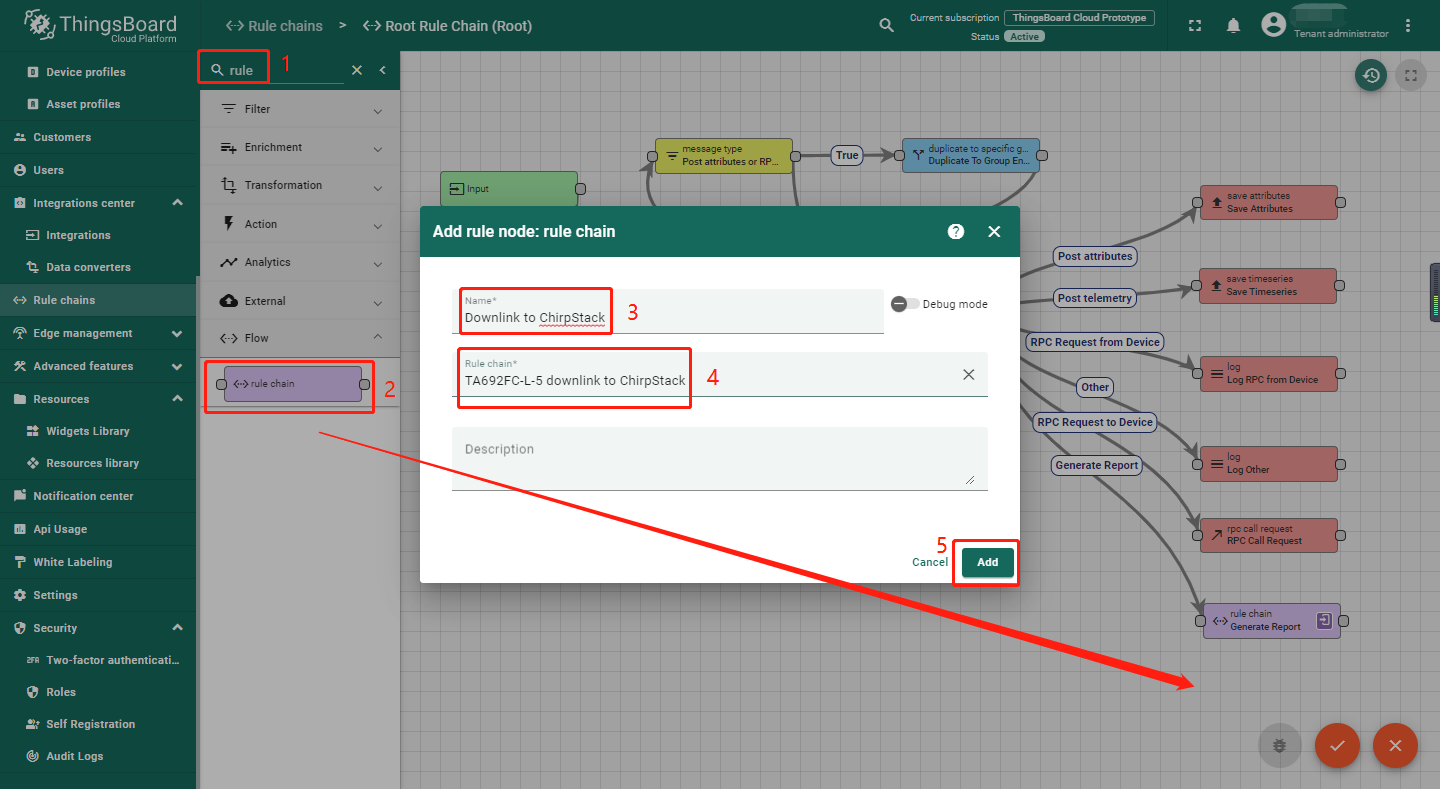
Task: Expand canvas to fullscreen icon
Action: tap(1411, 75)
